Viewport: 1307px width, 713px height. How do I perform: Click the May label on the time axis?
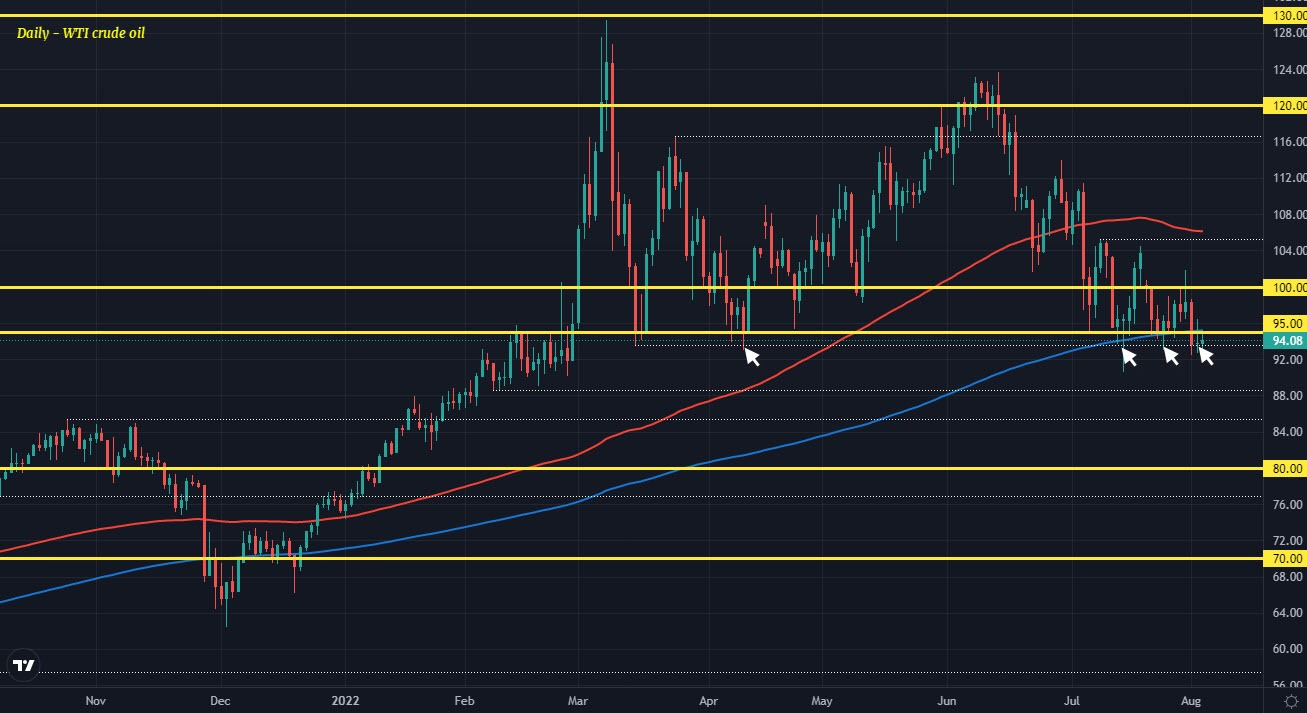(x=822, y=701)
